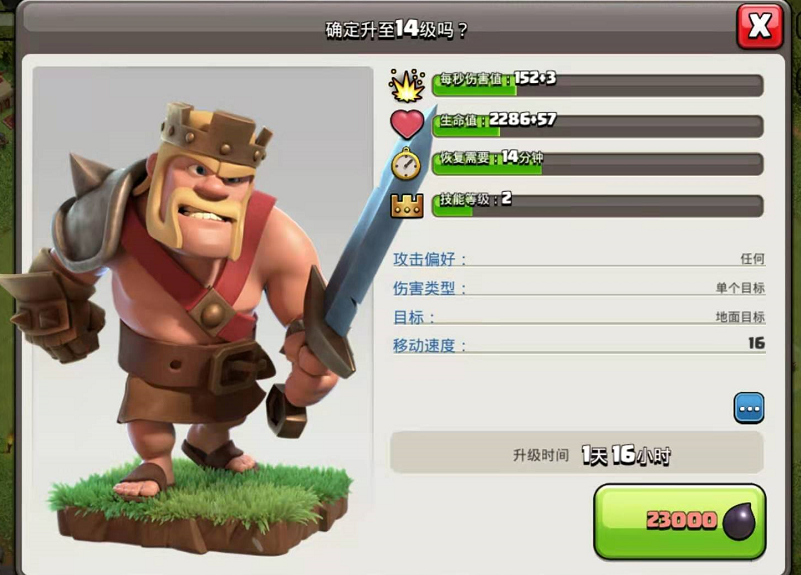Click the red heart hitpoints icon

pos(407,124)
